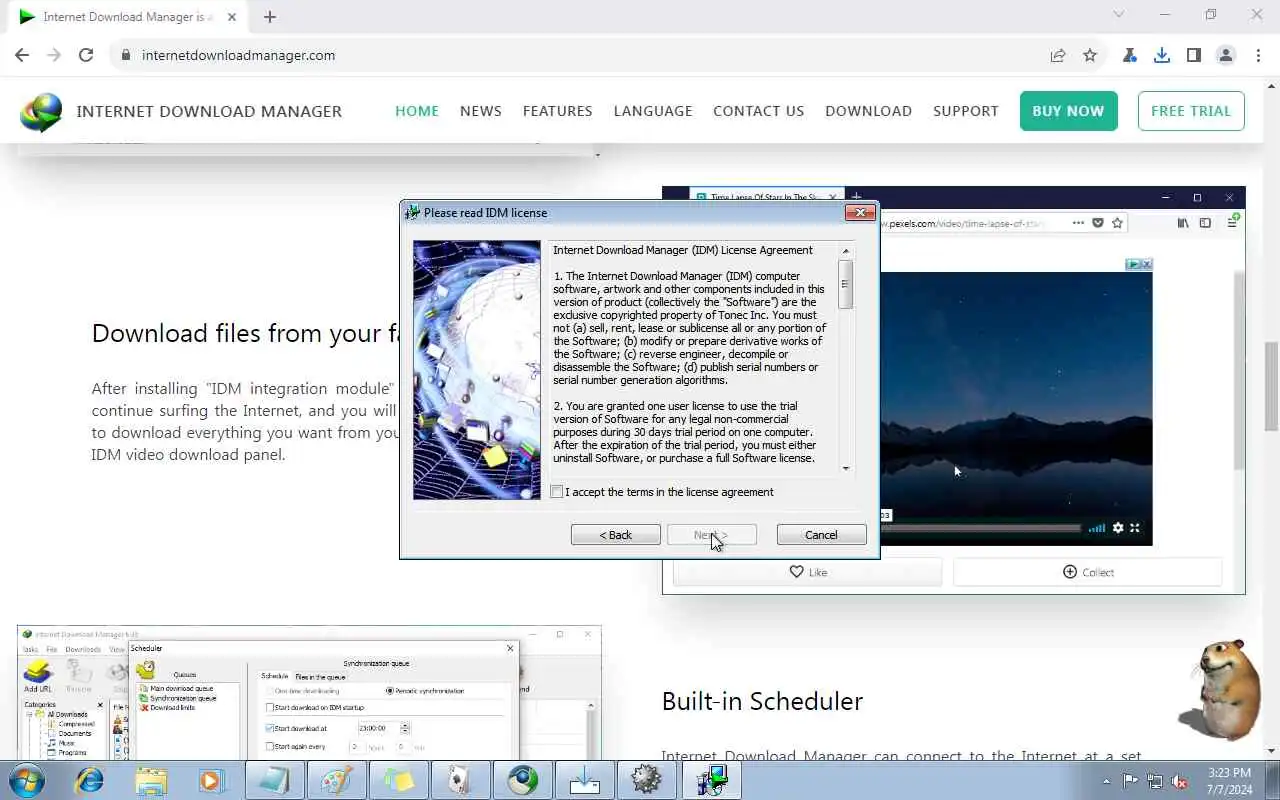Open the DOWNLOAD nav item
The image size is (1280, 800).
click(x=869, y=111)
